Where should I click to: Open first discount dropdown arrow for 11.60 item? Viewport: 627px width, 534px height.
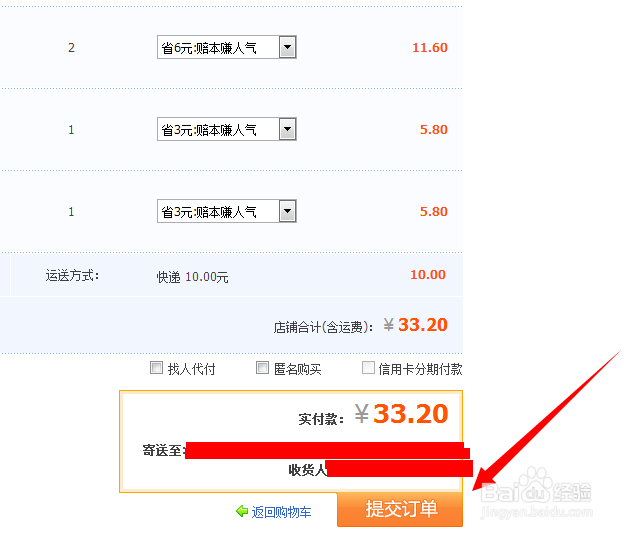click(288, 47)
